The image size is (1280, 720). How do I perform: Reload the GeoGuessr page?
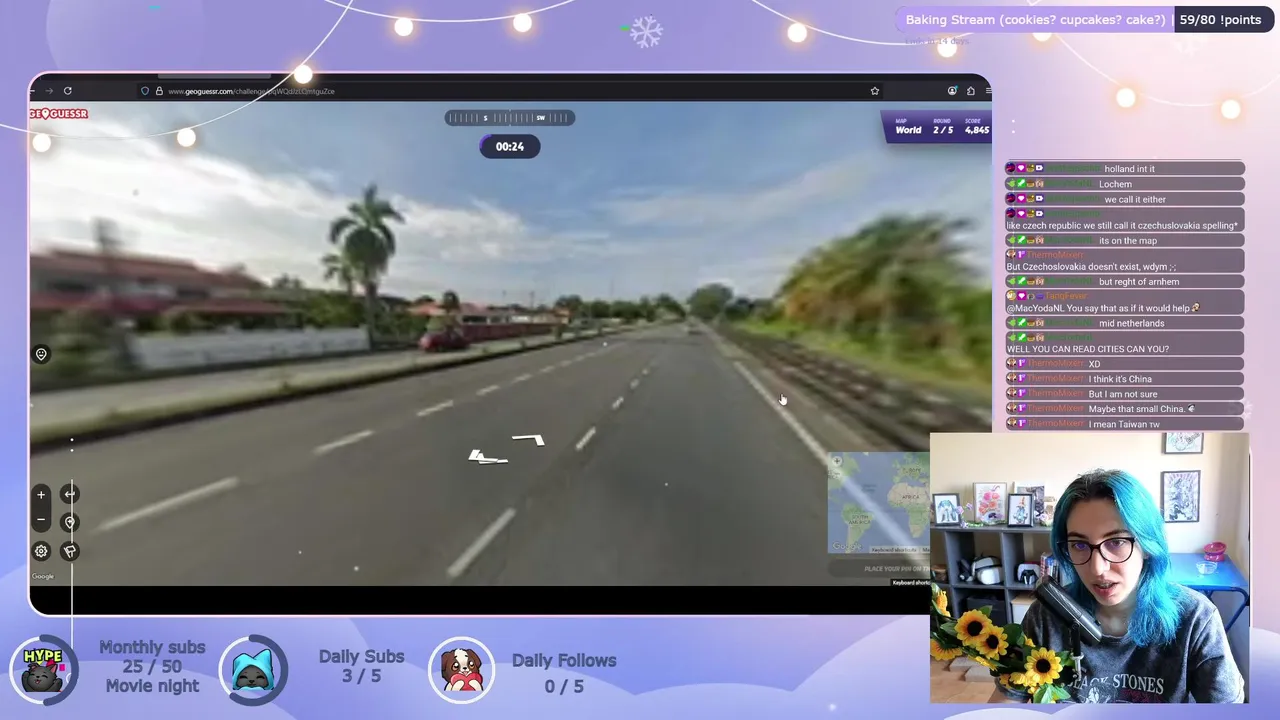pyautogui.click(x=68, y=91)
